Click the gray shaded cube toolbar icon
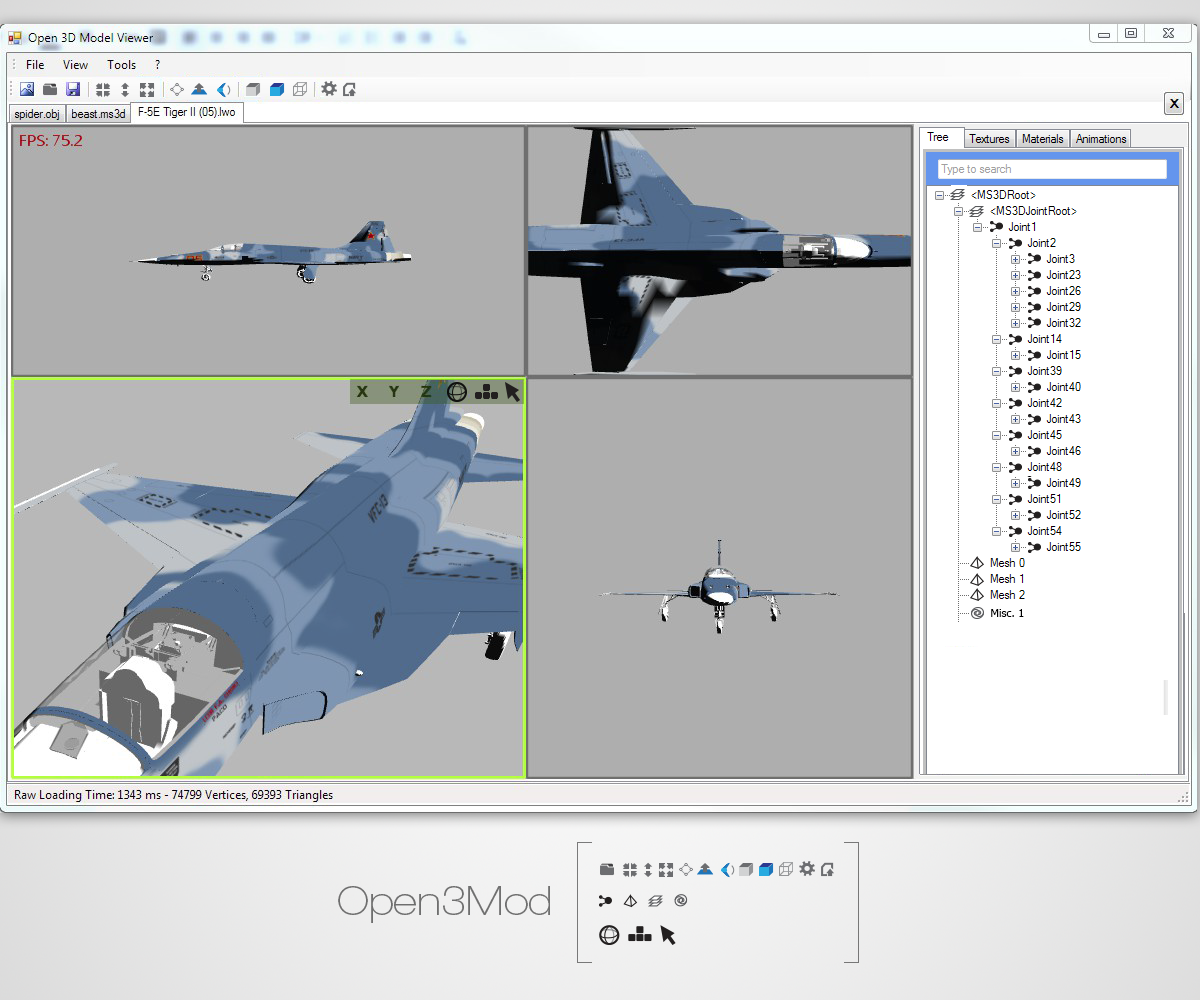This screenshot has height=1000, width=1200. tap(254, 90)
